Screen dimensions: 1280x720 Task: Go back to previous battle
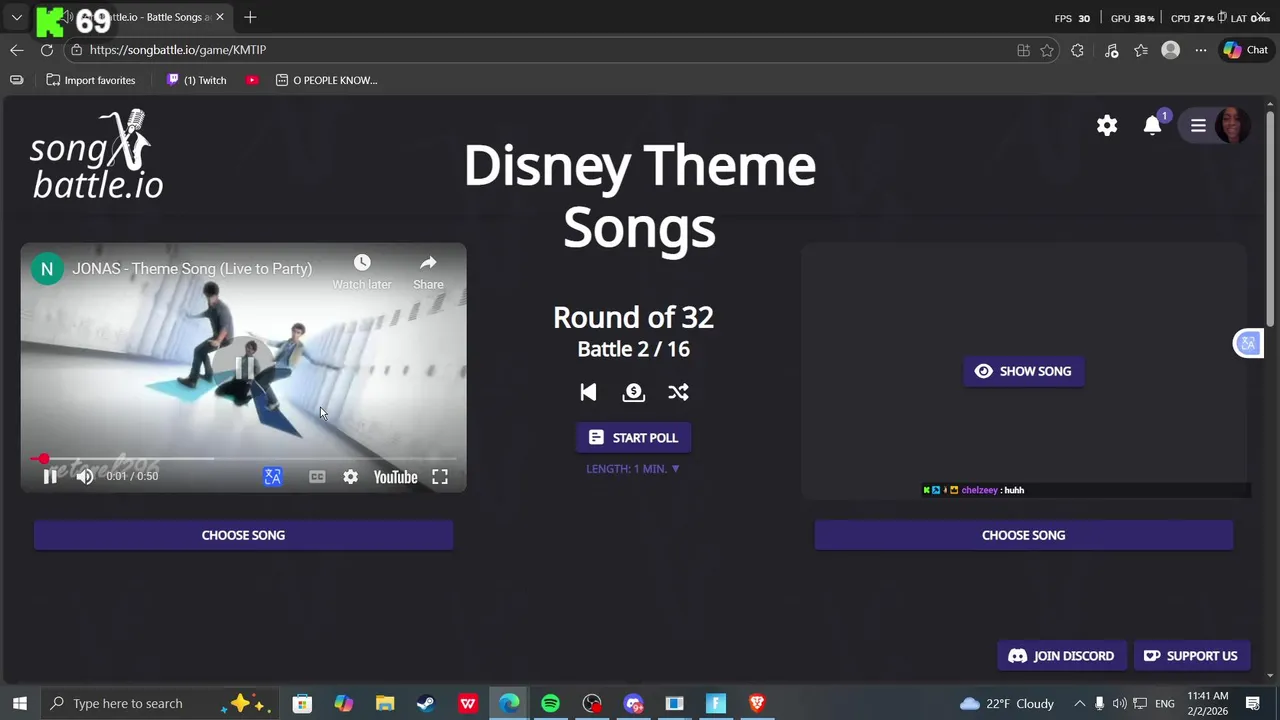(588, 393)
